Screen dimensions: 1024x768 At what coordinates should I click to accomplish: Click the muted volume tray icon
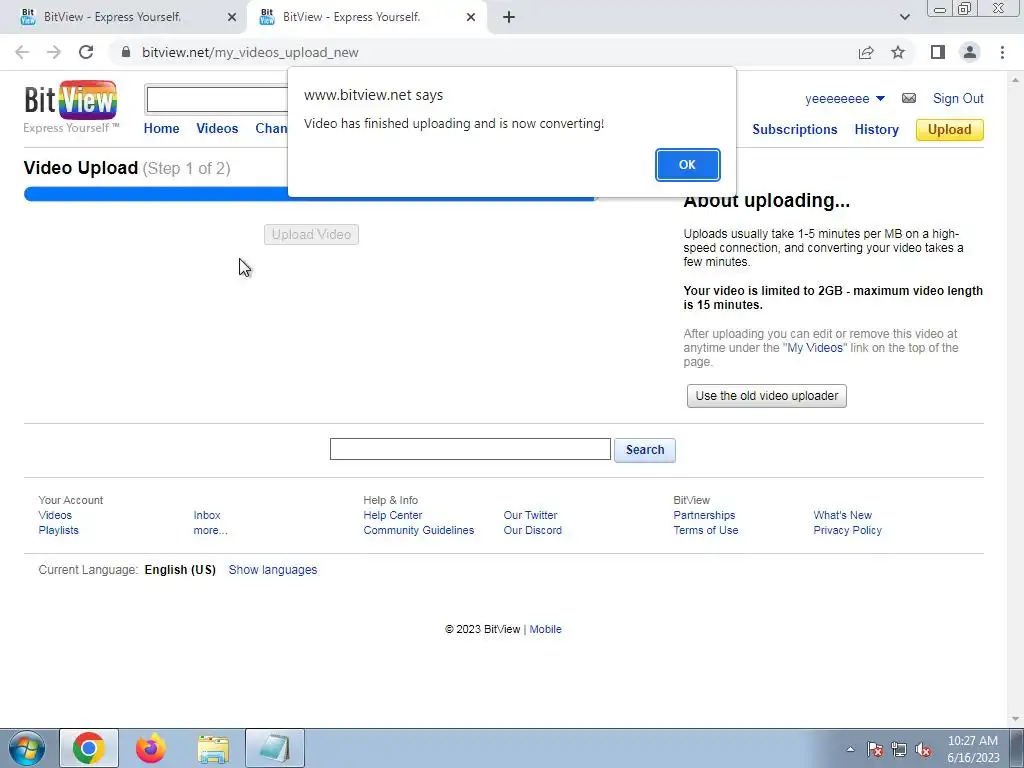point(923,749)
